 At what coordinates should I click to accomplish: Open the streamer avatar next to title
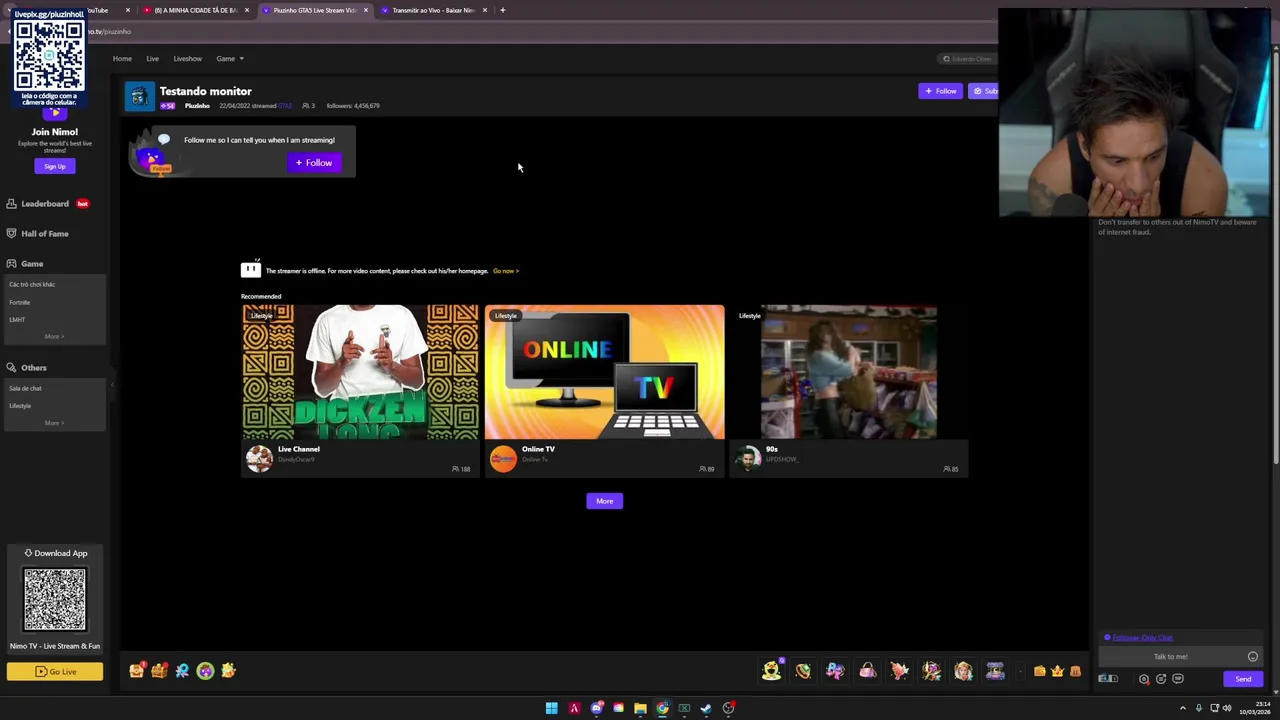tap(139, 96)
